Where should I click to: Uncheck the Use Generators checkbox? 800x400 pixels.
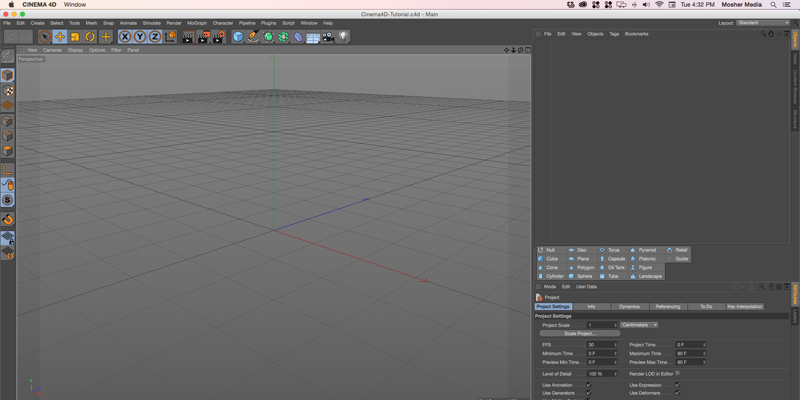[589, 393]
